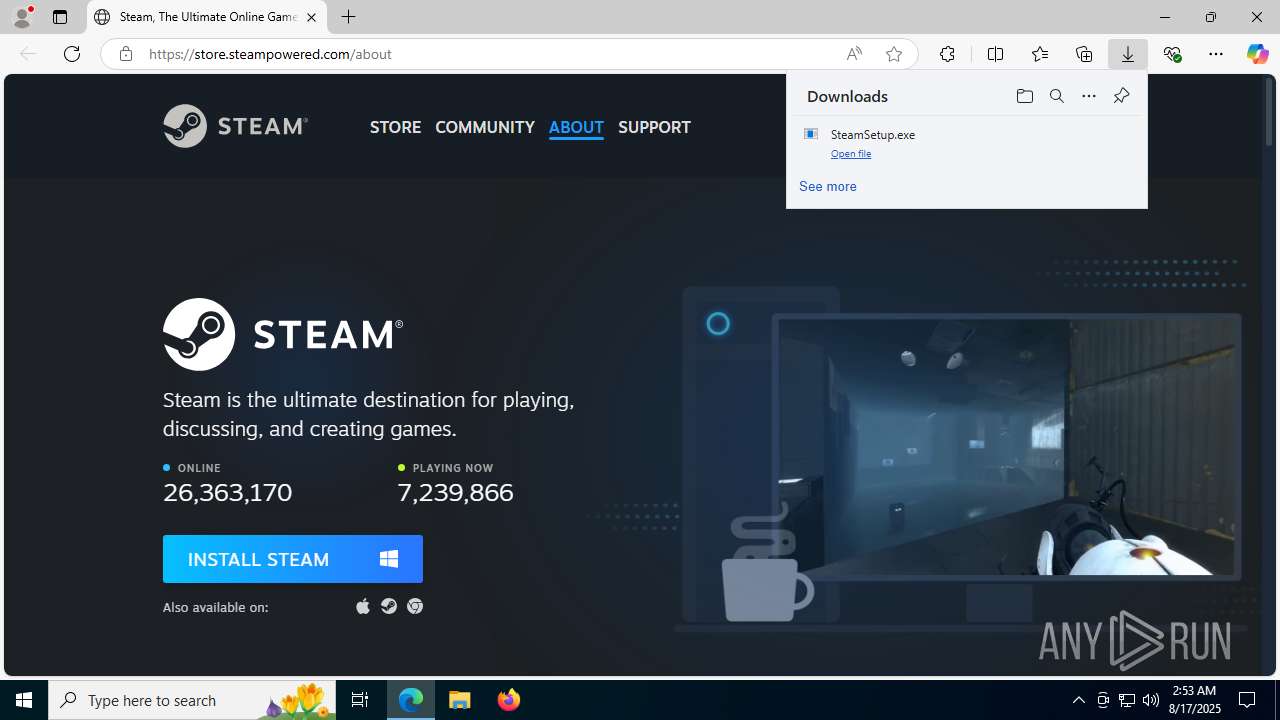
Task: Activate Read aloud icon in address bar
Action: click(854, 54)
